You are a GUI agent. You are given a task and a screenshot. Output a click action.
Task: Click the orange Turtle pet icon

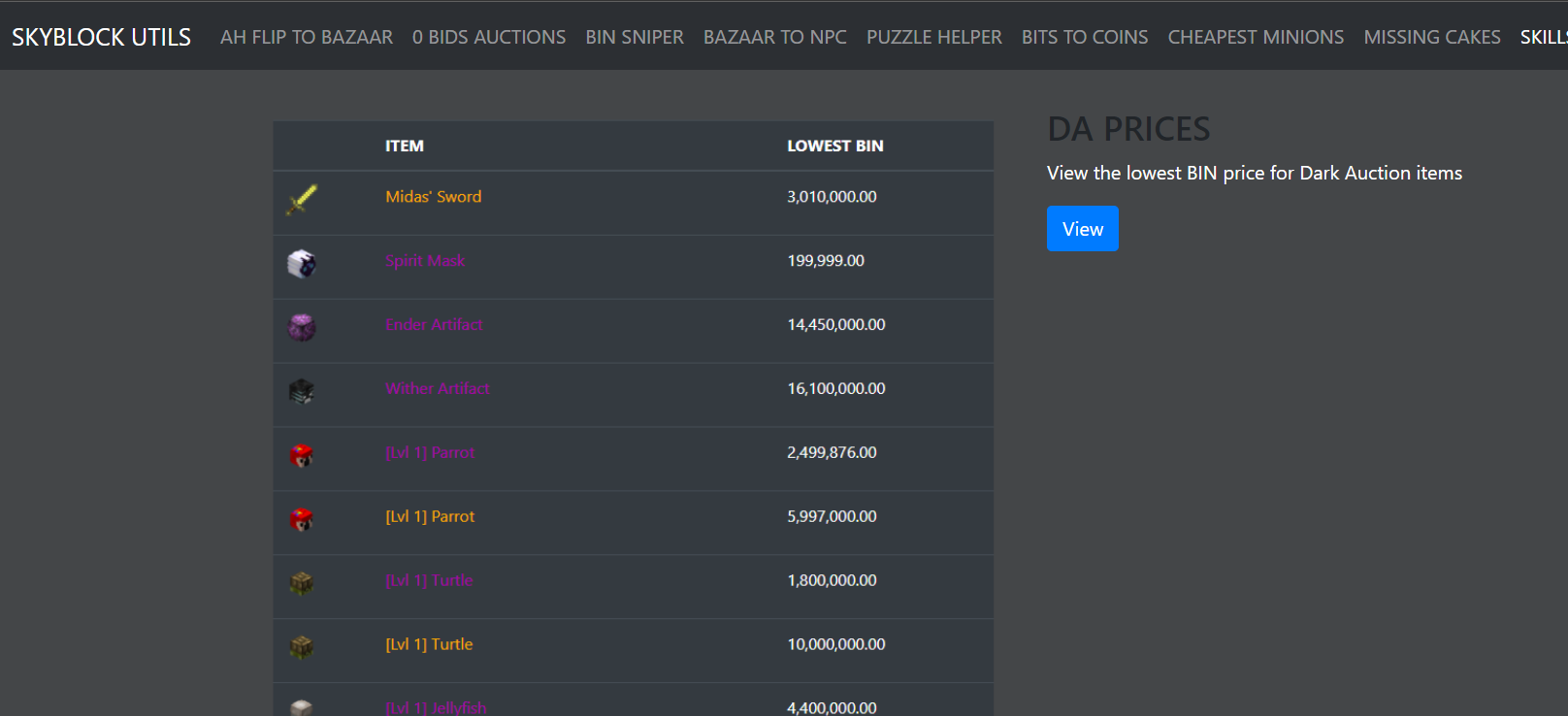click(x=302, y=647)
